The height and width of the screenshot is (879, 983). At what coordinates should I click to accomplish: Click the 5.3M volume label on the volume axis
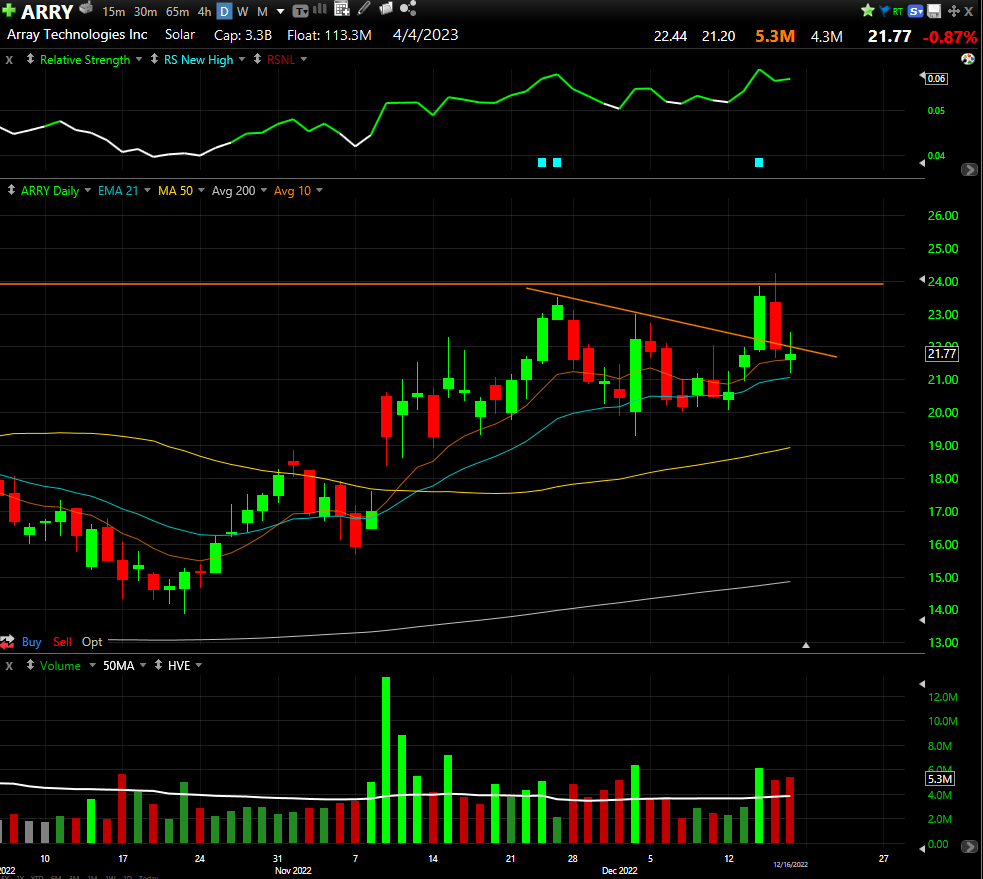940,779
